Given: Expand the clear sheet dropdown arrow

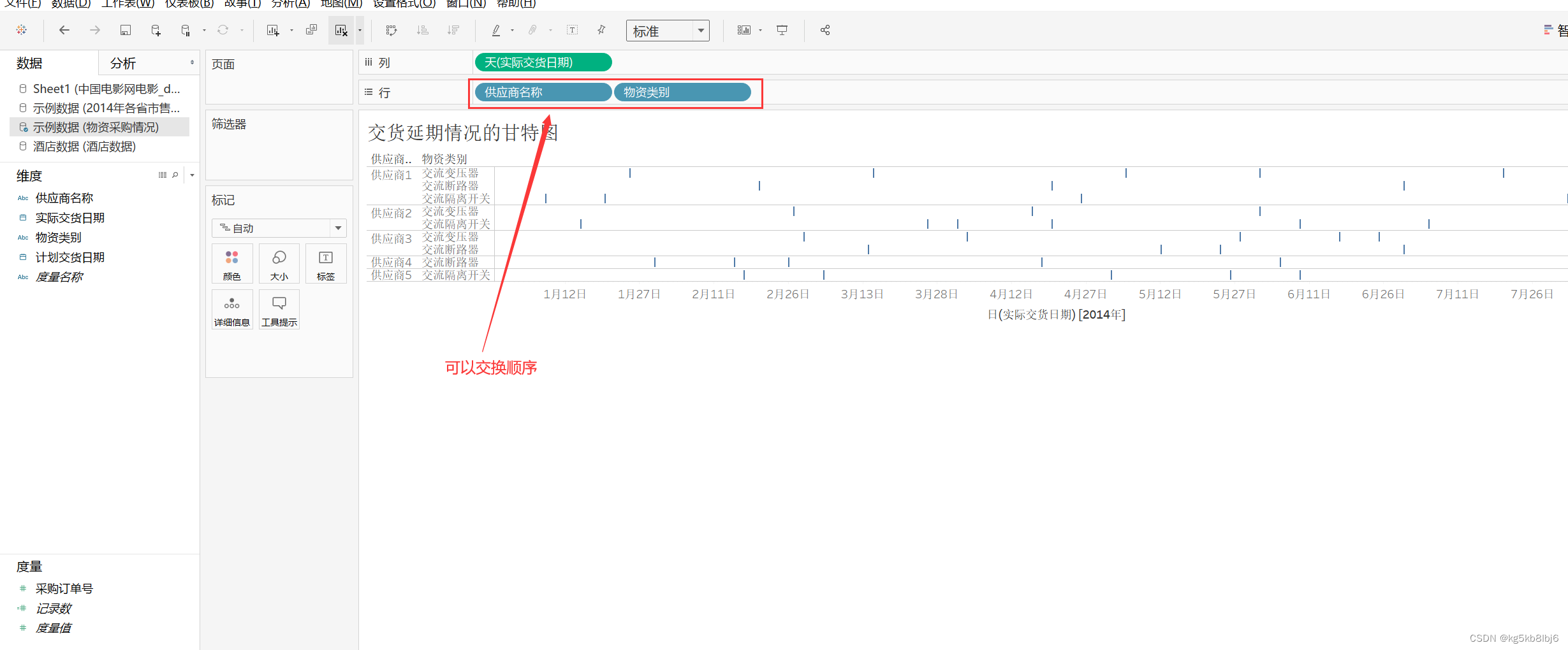Looking at the screenshot, I should (360, 30).
